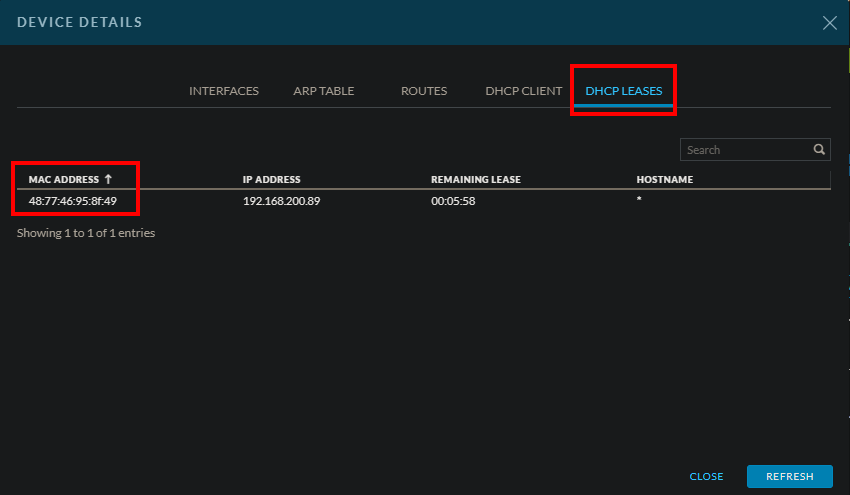Click the asterisk hostname cell

(639, 202)
